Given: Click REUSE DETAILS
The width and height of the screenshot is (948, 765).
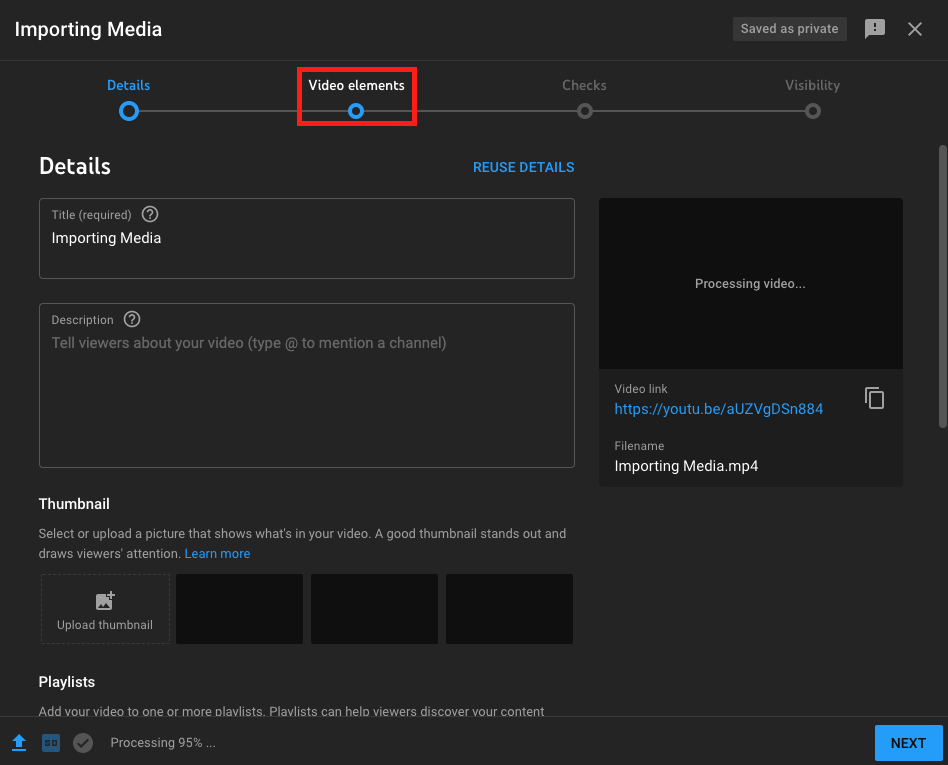Looking at the screenshot, I should tap(524, 168).
